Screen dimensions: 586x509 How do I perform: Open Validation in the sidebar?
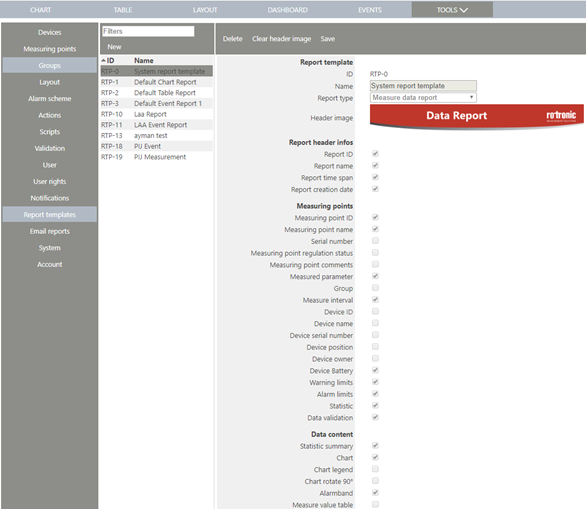coord(49,148)
